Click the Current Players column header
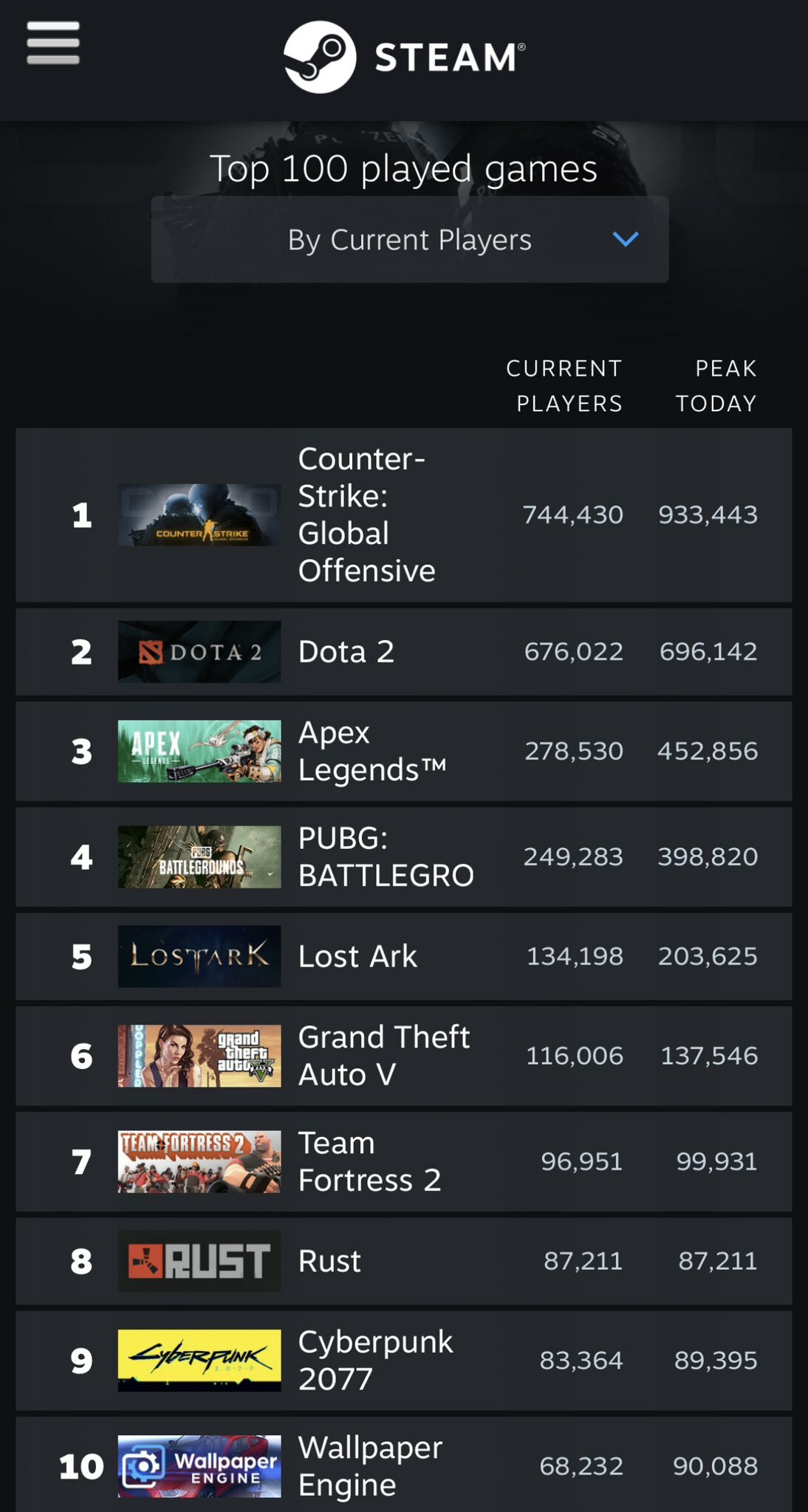808x1512 pixels. click(564, 385)
